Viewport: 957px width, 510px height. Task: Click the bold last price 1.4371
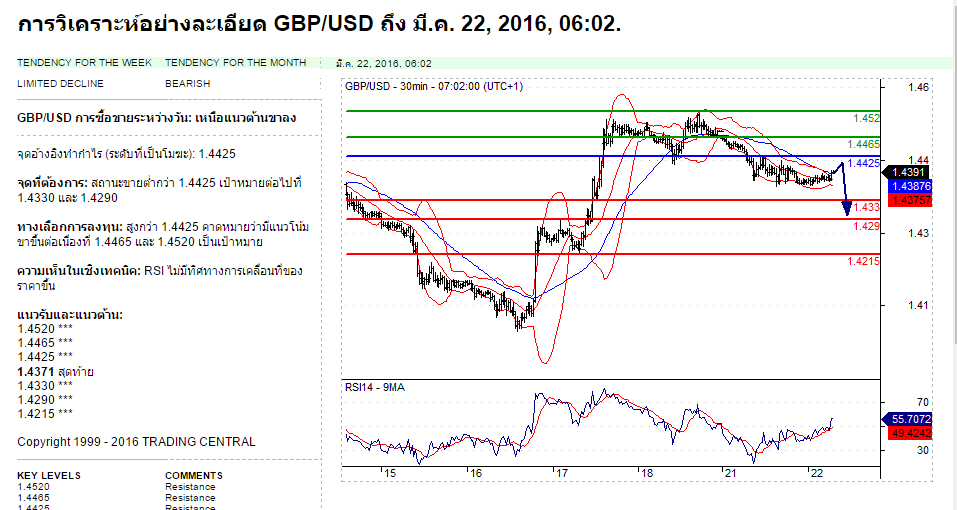[x=37, y=372]
